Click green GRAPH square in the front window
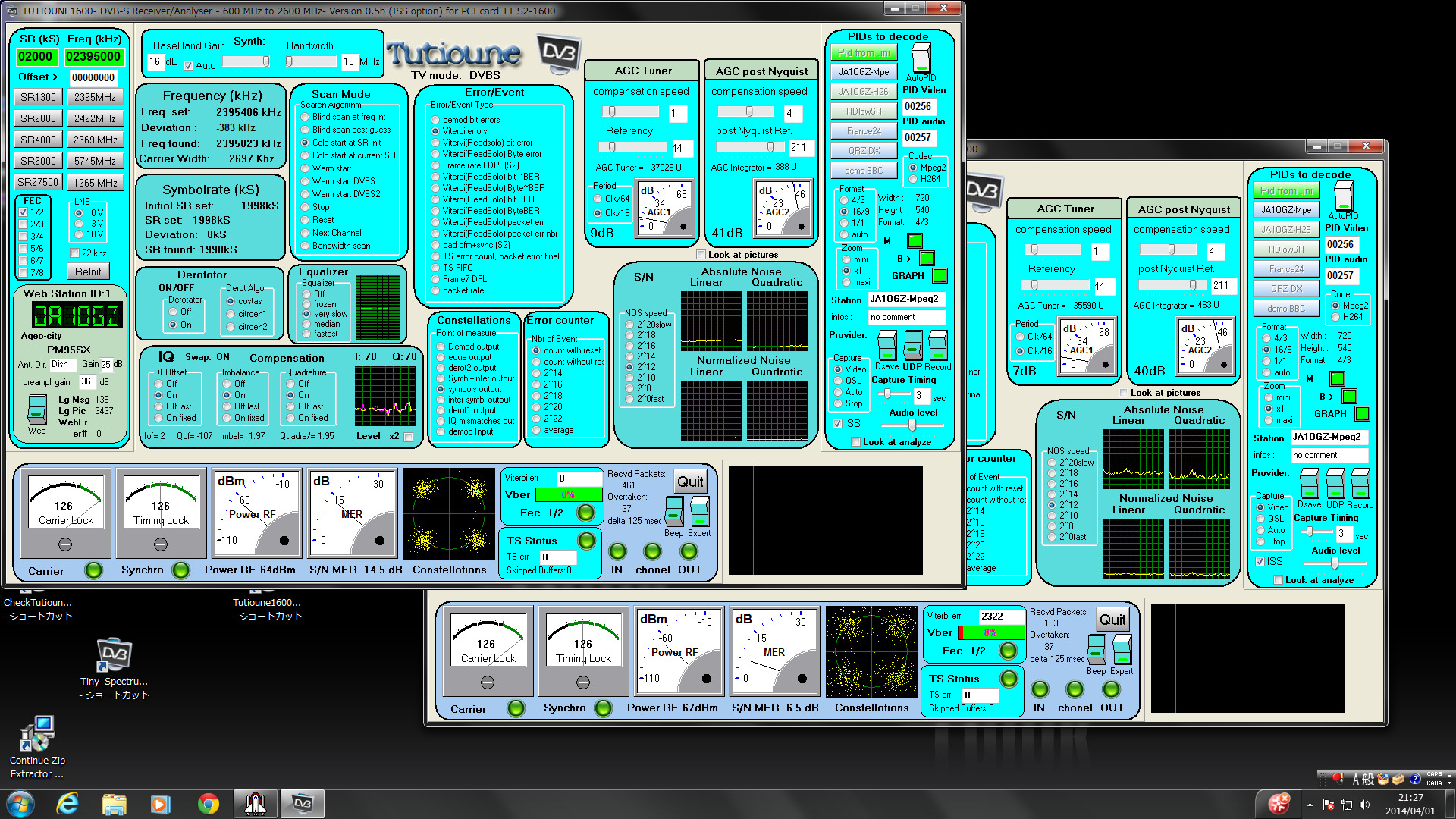The image size is (1456, 819). point(940,276)
